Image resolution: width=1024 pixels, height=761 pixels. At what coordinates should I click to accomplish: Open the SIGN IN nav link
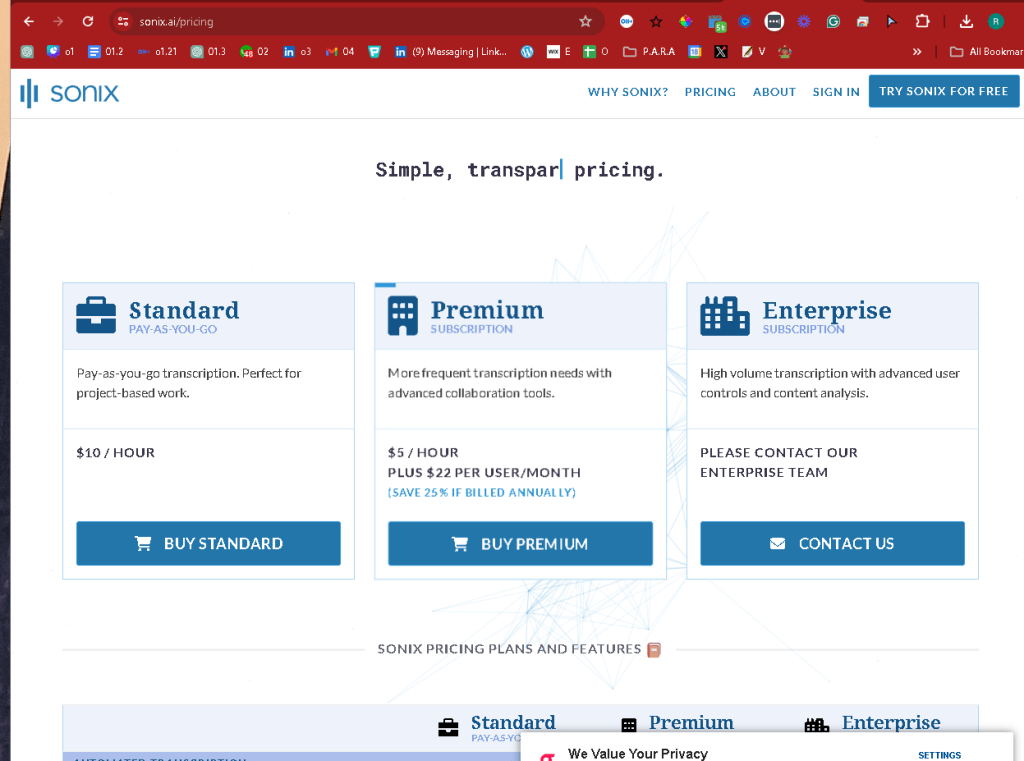pos(836,92)
